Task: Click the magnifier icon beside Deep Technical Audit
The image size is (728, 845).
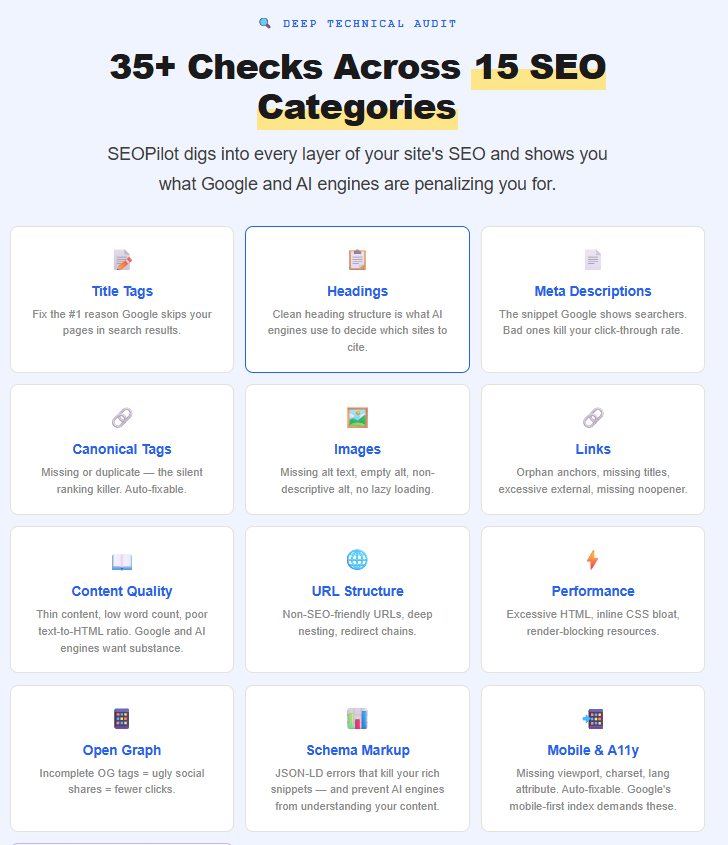Action: pos(265,23)
